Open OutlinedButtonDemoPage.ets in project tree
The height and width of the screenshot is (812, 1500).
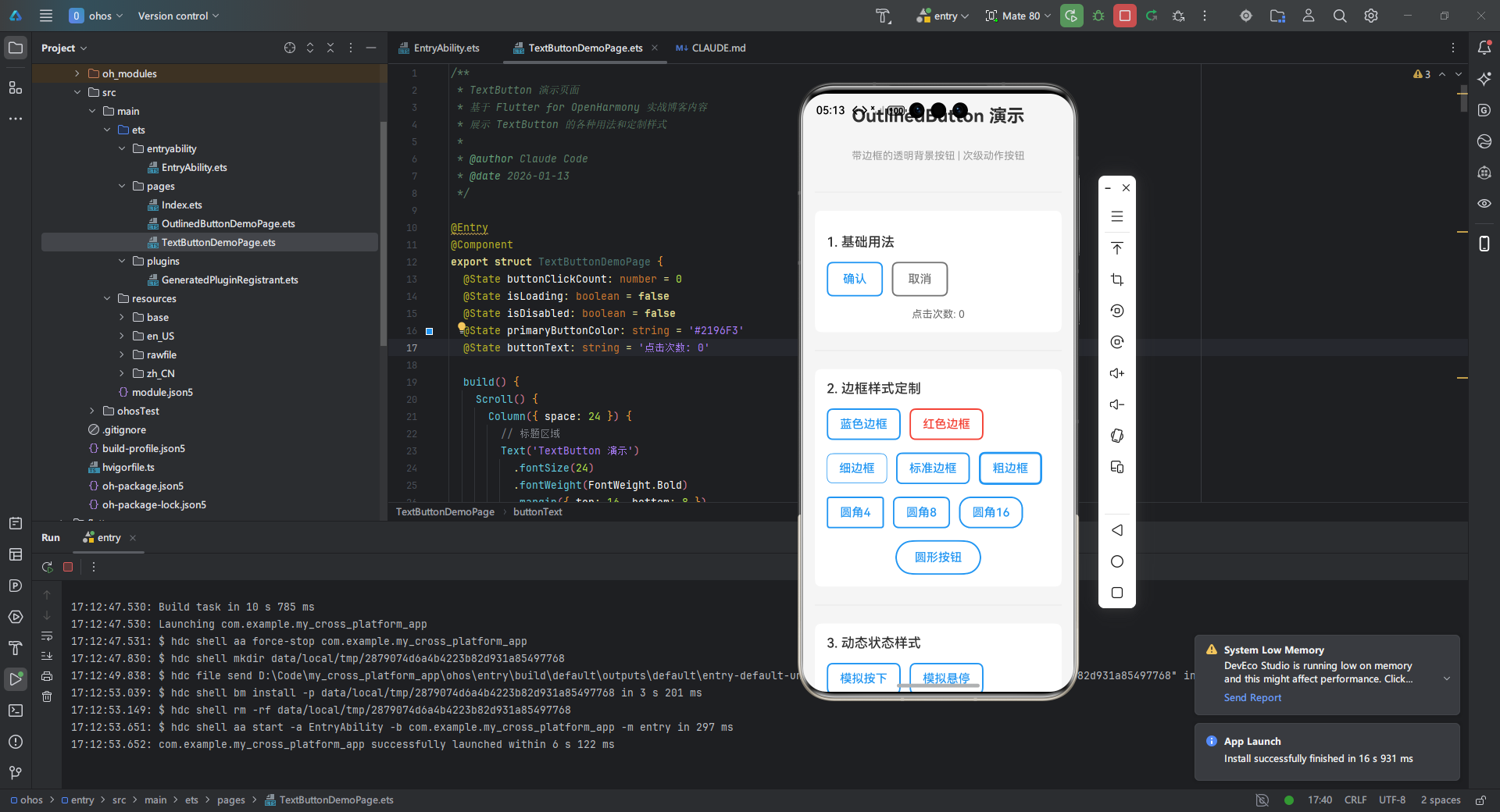pos(228,223)
